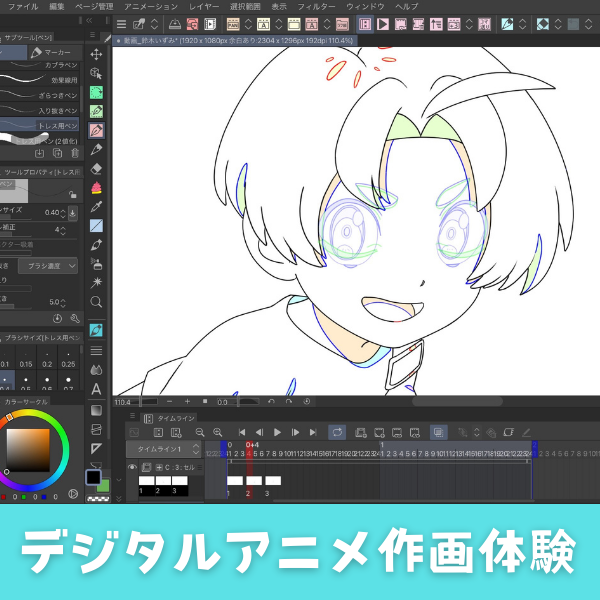Click timeline zoom out magnifier
This screenshot has width=600, height=600.
(200, 432)
